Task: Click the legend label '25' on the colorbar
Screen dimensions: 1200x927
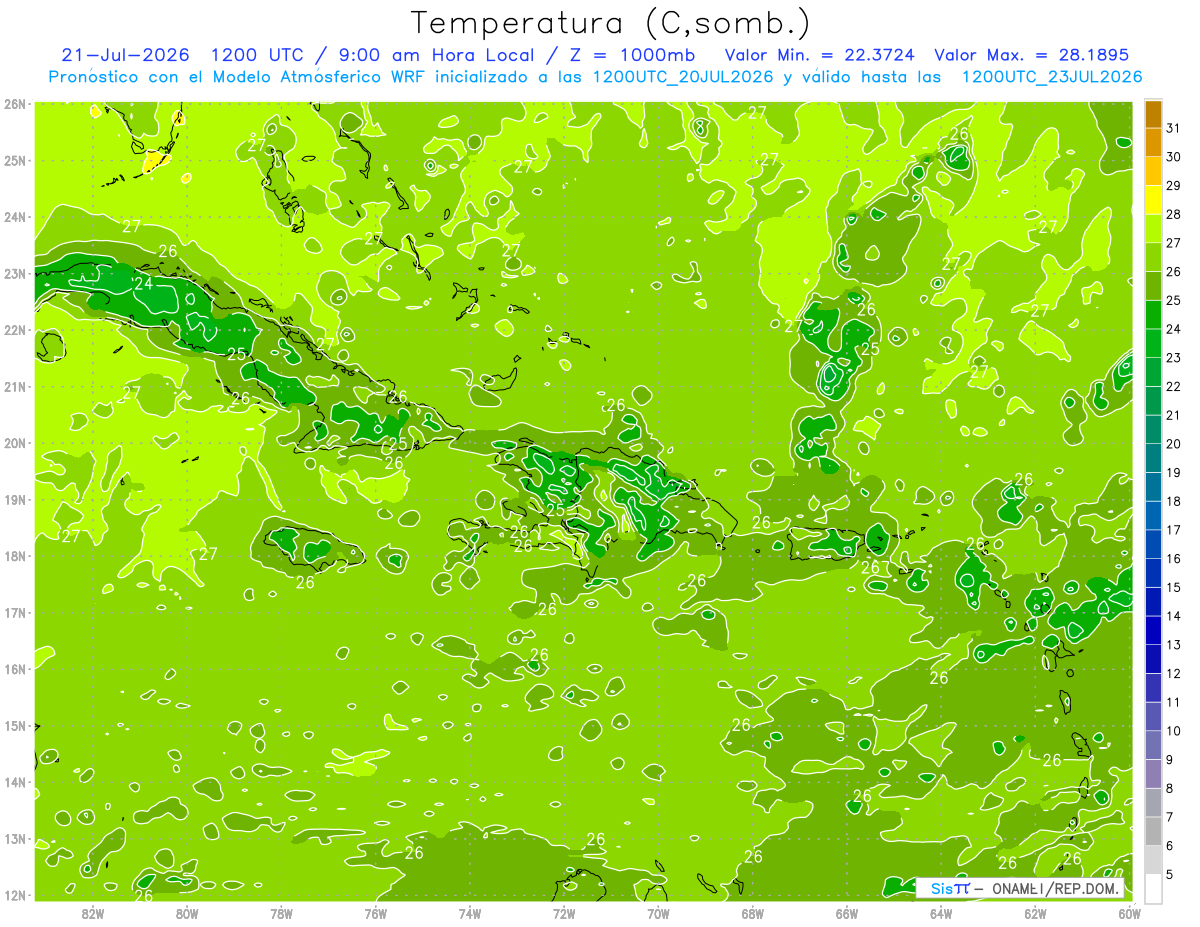Action: [x=1174, y=300]
